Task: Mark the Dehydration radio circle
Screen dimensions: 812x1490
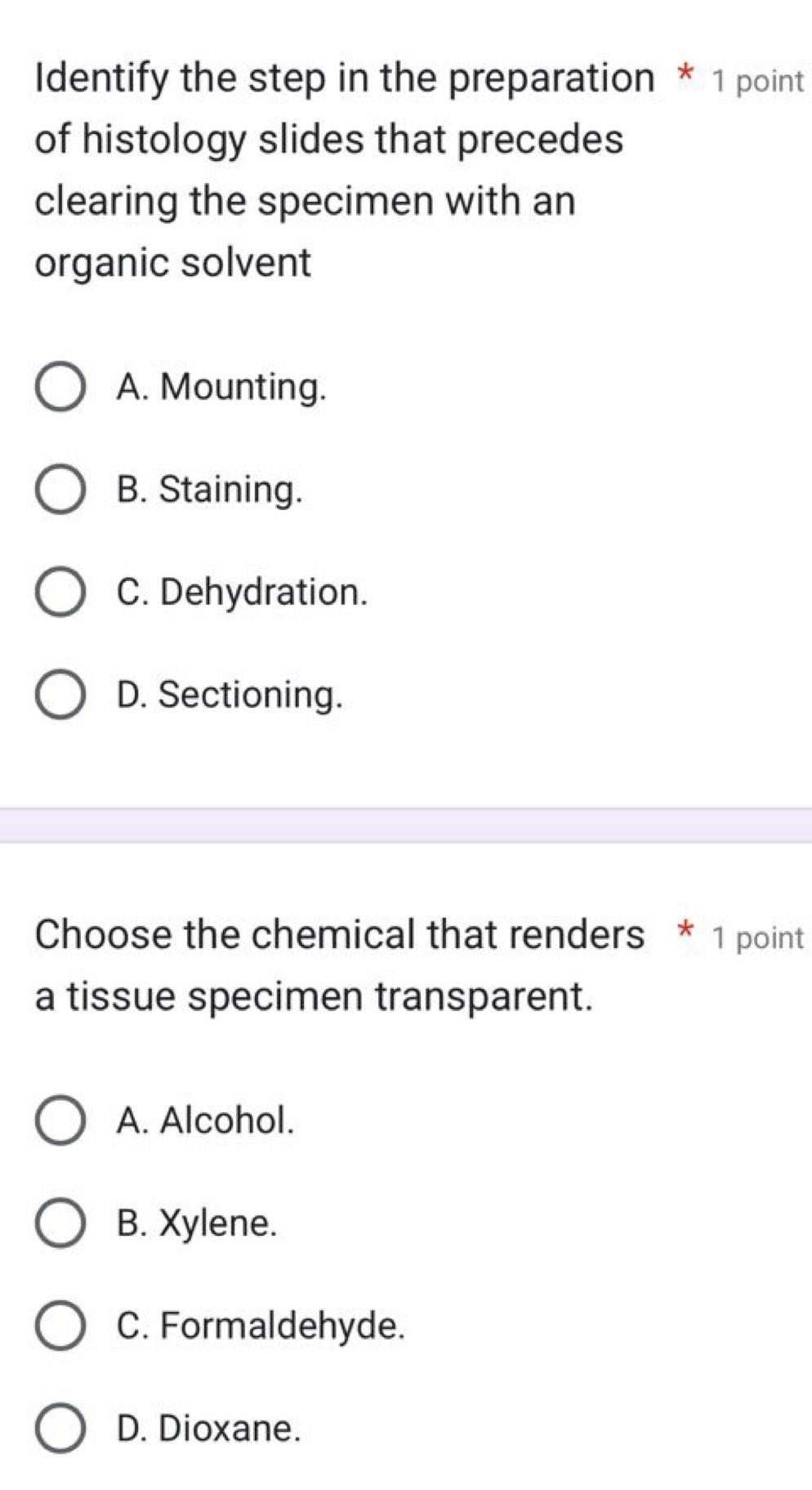Action: click(60, 593)
